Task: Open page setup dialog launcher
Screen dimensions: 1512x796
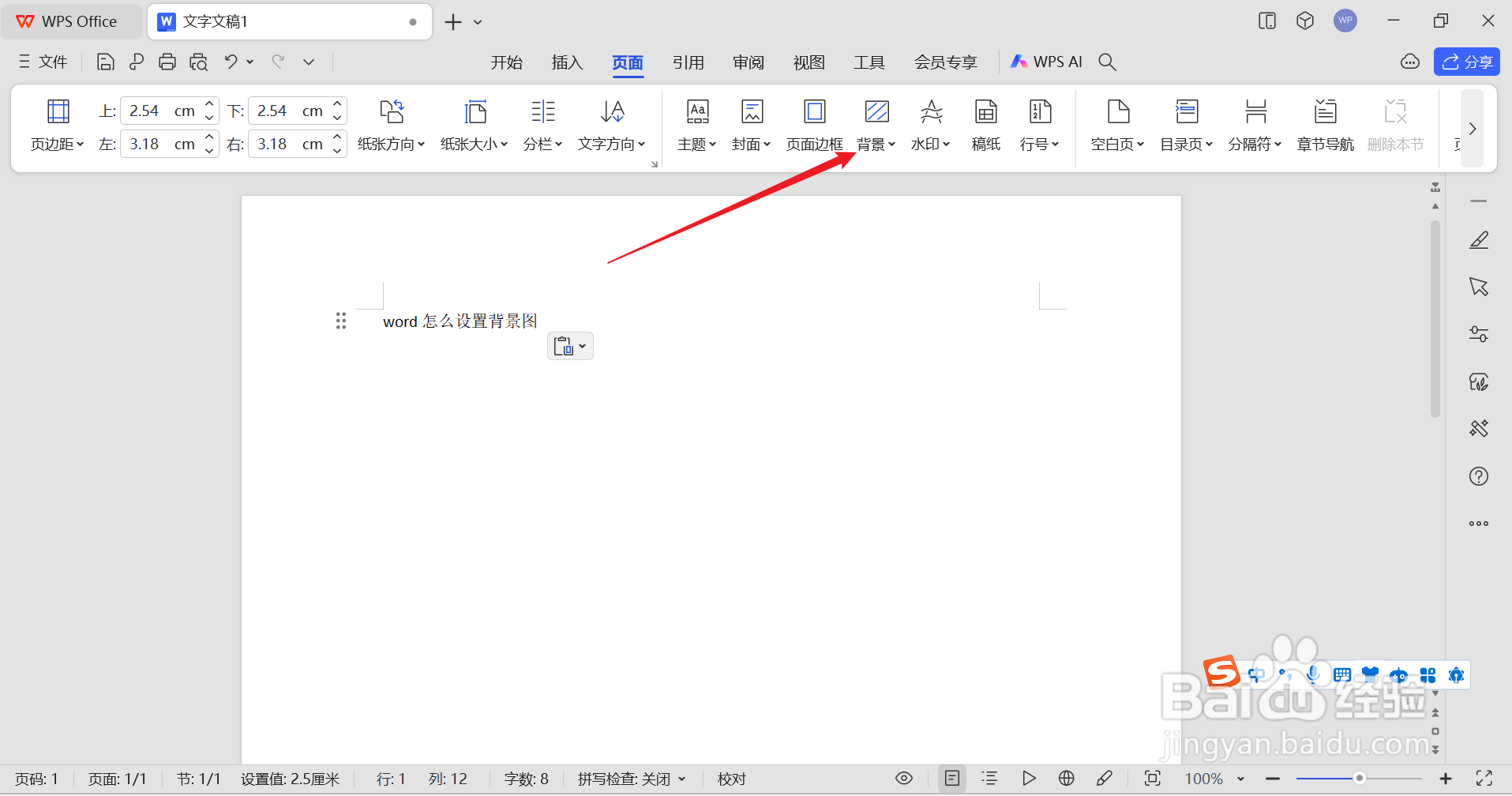Action: pos(655,164)
